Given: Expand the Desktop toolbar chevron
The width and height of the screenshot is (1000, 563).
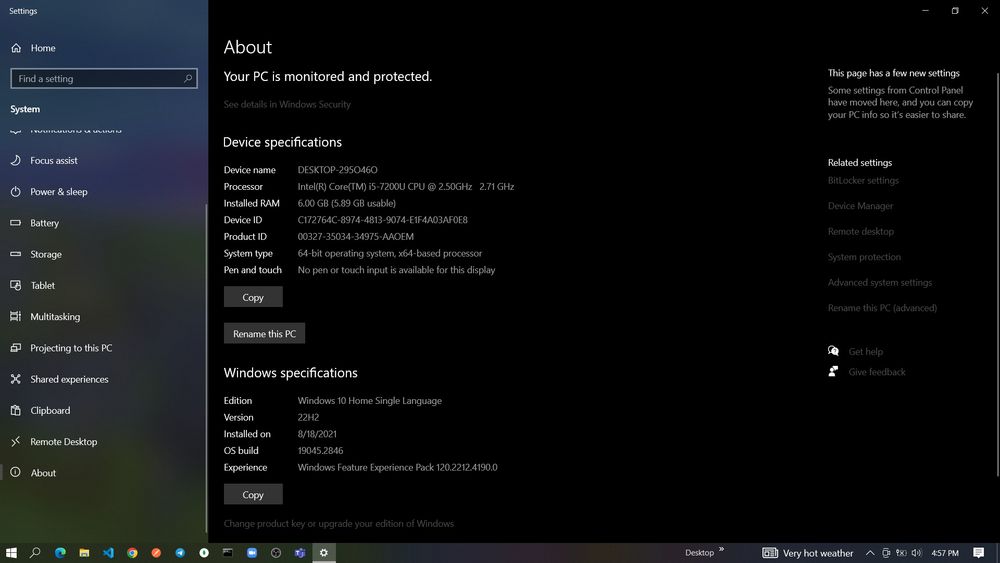Looking at the screenshot, I should pos(721,549).
